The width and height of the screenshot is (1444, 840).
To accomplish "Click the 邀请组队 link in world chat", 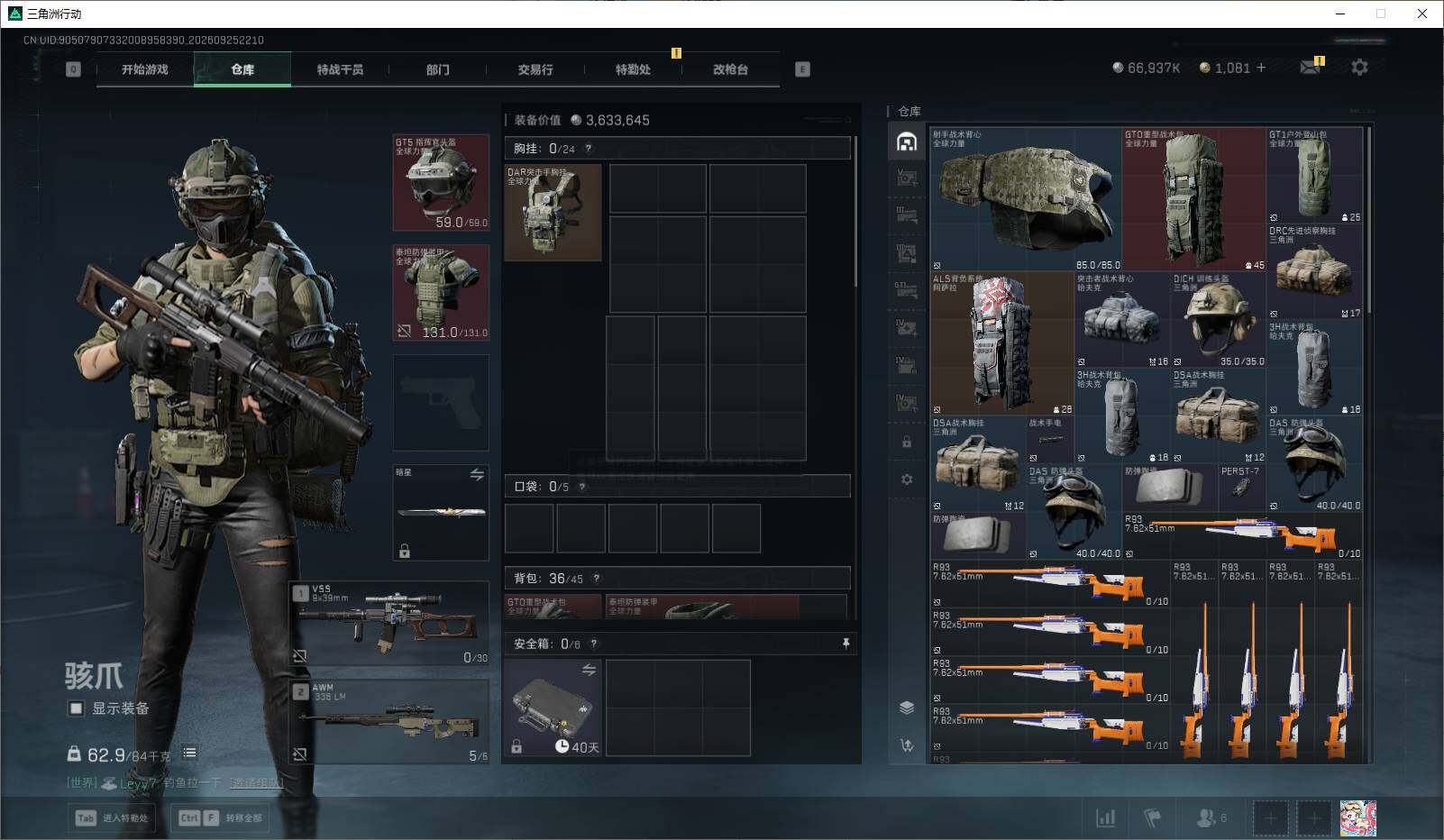I will click(x=256, y=783).
